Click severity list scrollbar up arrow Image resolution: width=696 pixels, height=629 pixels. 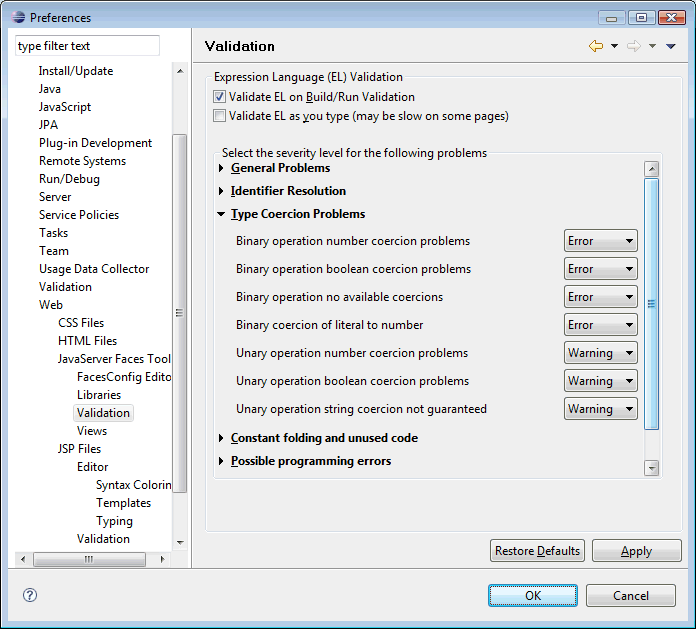[x=651, y=169]
